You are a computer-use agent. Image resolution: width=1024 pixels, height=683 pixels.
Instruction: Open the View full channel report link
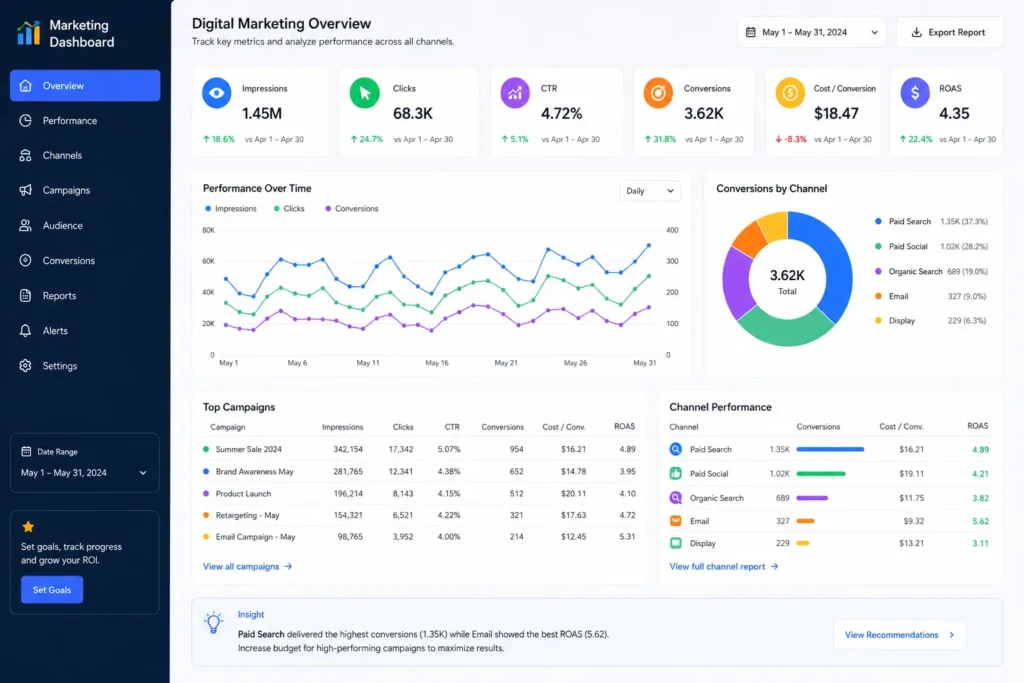coord(724,566)
